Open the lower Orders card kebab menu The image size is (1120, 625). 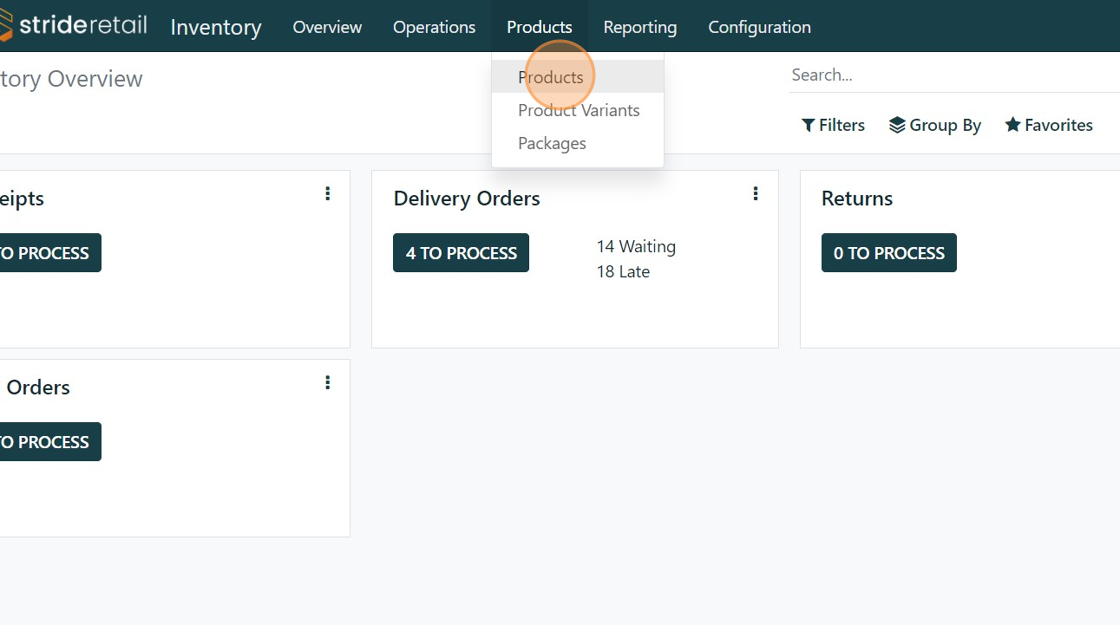tap(327, 383)
